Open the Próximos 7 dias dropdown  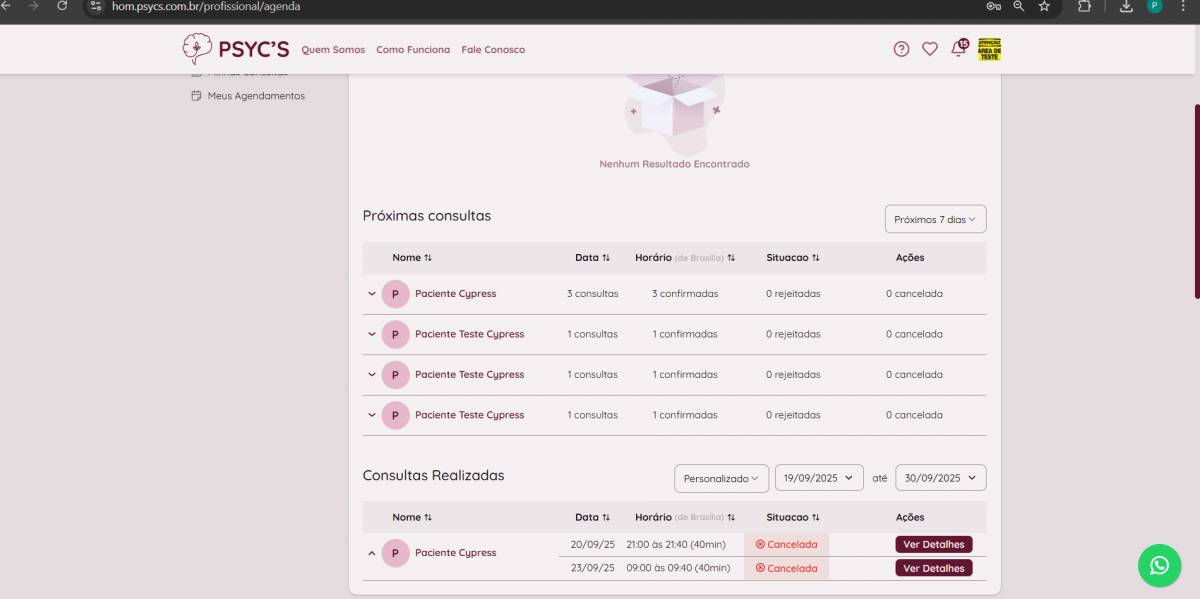pos(935,219)
